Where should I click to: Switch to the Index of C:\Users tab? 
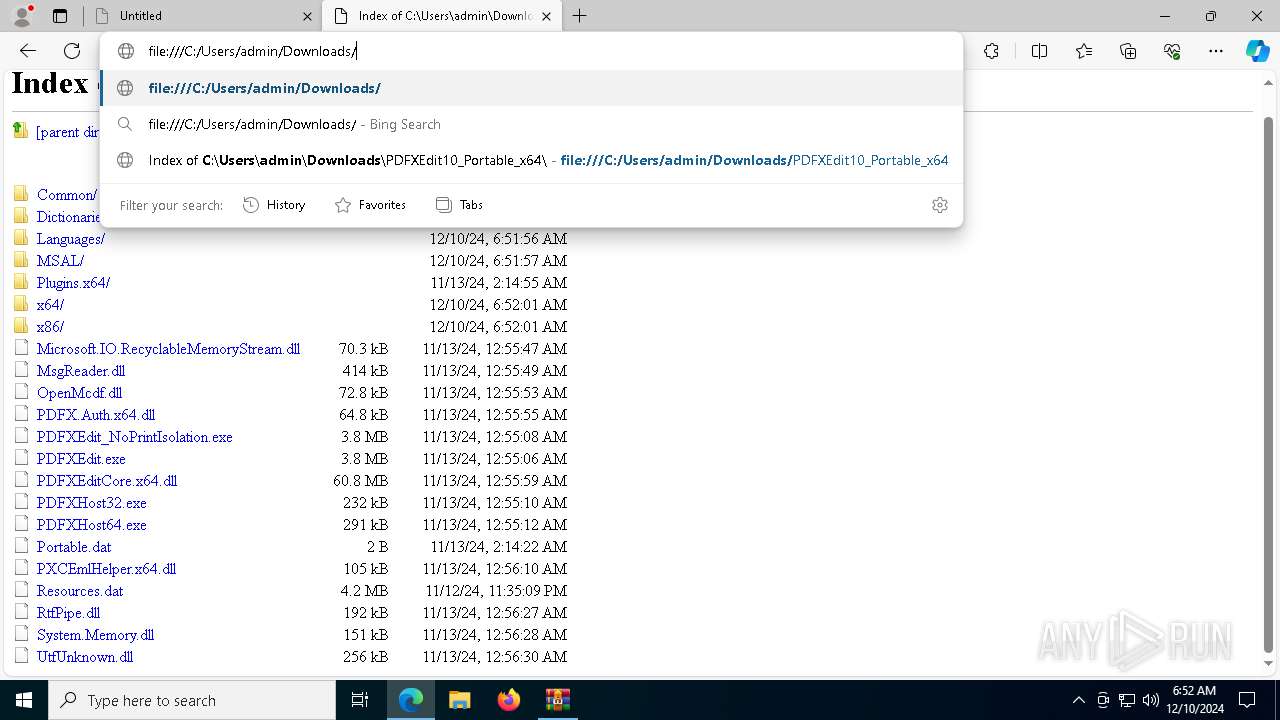coord(441,16)
